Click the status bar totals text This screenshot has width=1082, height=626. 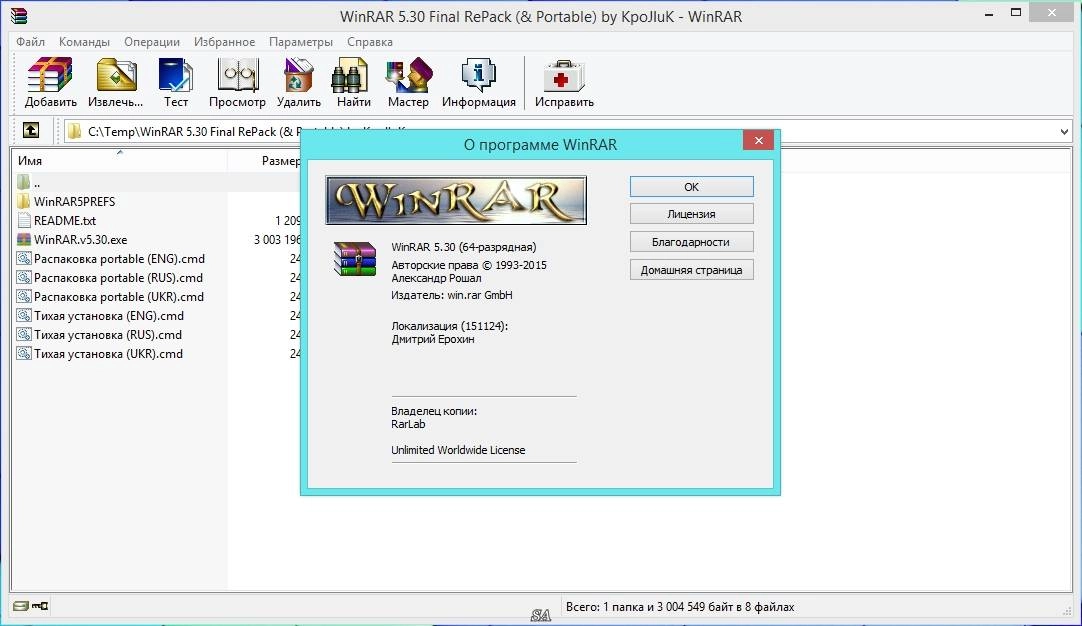[680, 607]
